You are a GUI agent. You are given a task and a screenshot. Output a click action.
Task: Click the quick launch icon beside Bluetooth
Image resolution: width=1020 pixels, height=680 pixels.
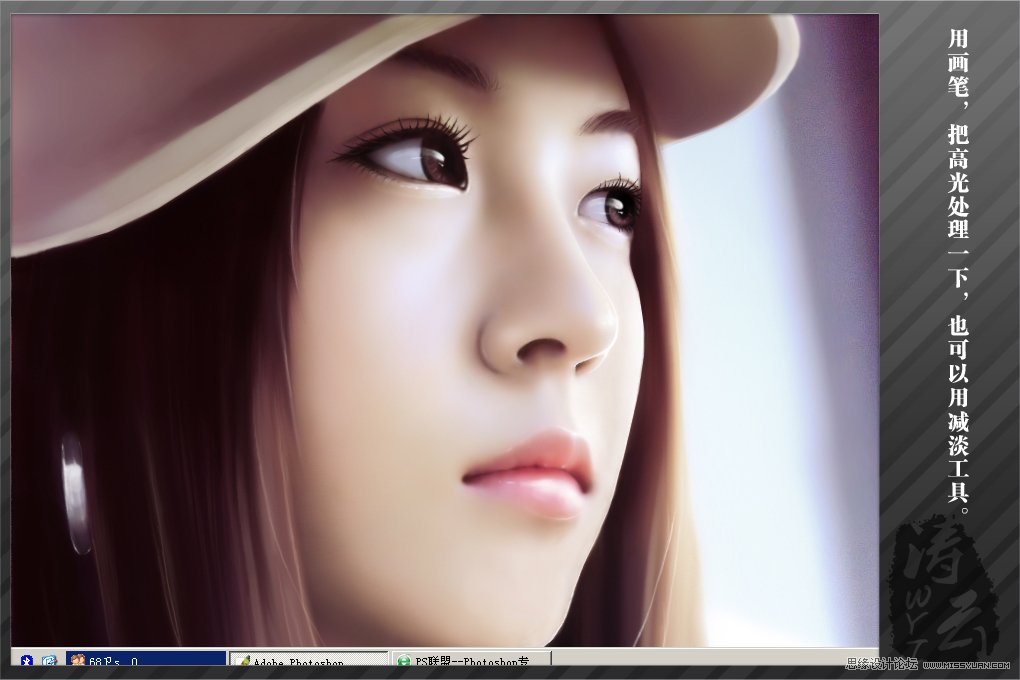[48, 661]
